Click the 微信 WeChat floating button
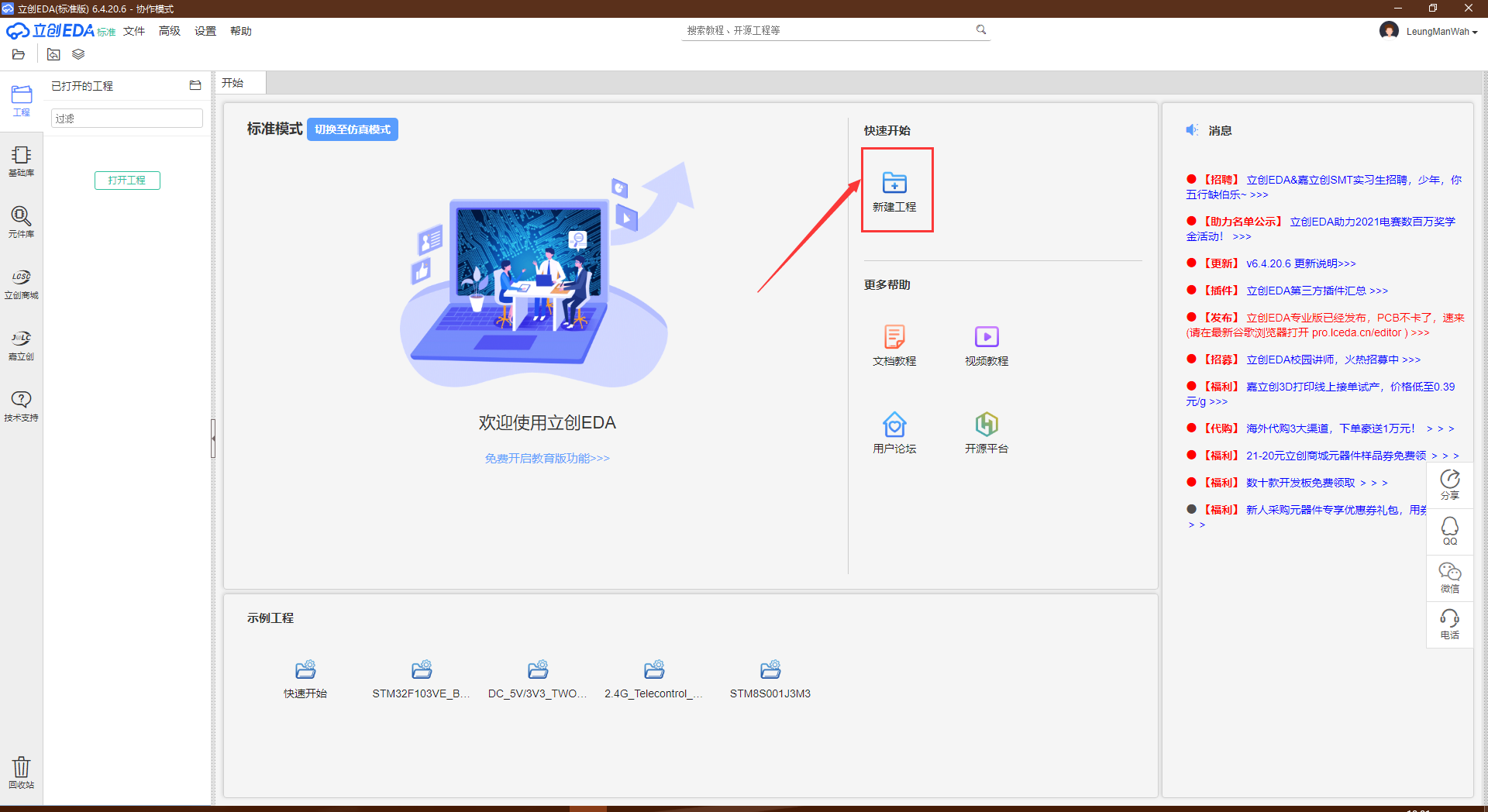Image resolution: width=1488 pixels, height=812 pixels. (x=1449, y=578)
